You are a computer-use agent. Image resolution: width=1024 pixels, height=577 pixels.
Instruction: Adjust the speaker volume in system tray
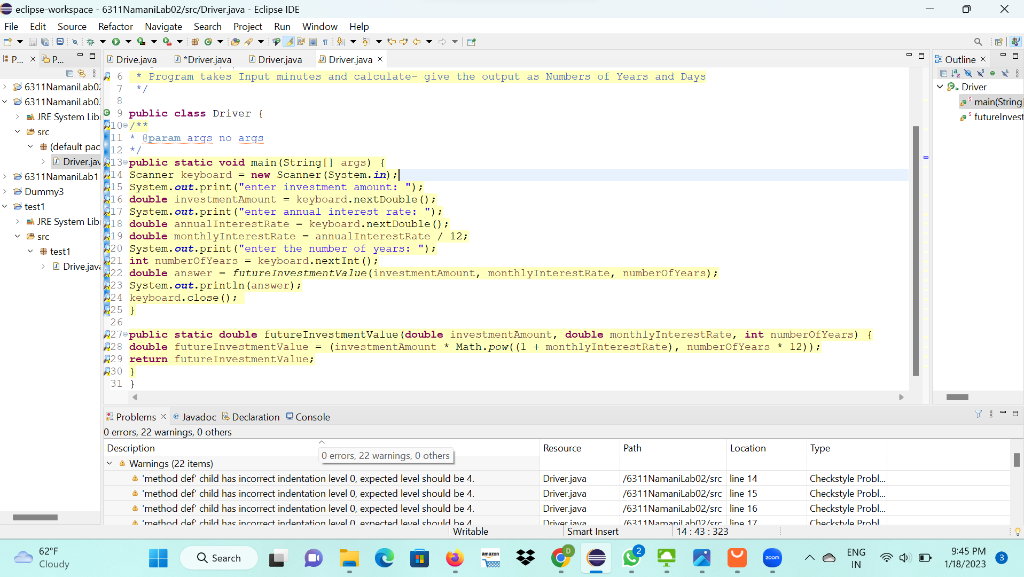point(904,558)
